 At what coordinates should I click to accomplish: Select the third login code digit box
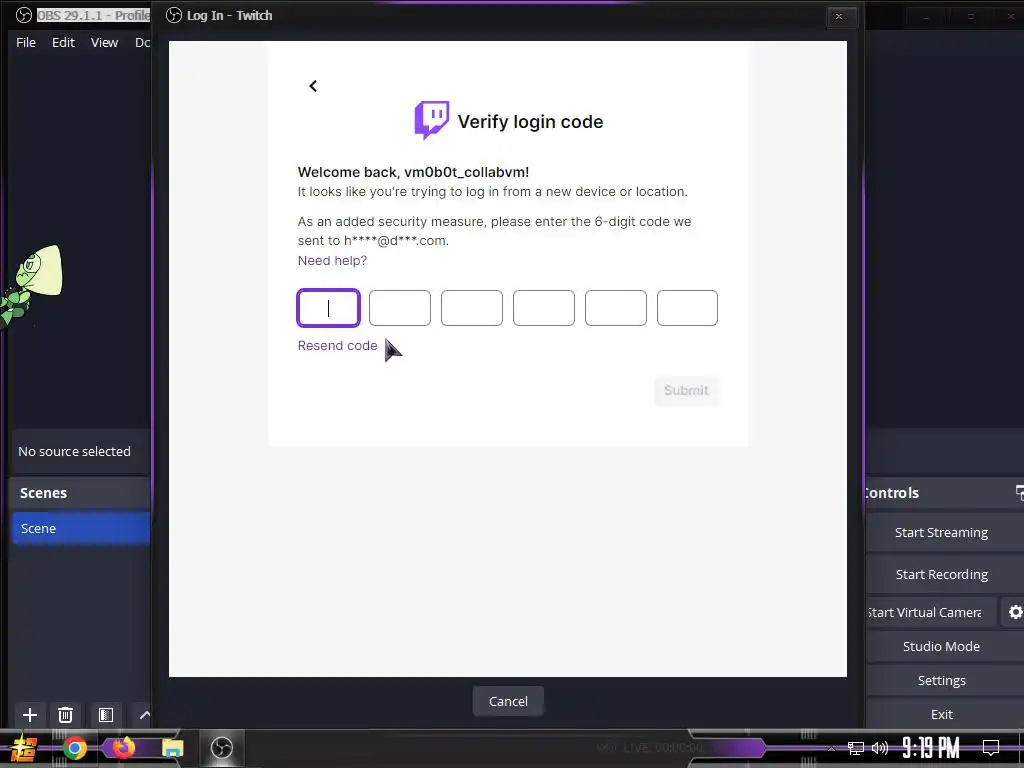pyautogui.click(x=472, y=308)
